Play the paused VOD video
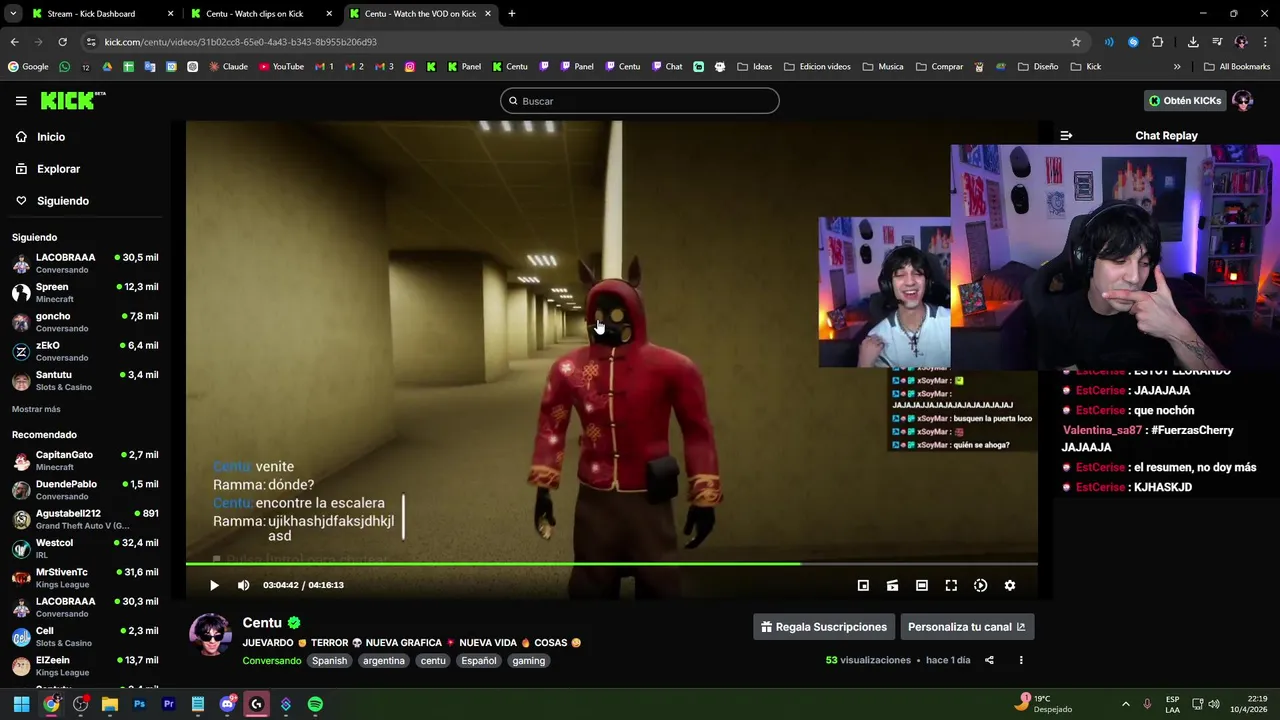Image resolution: width=1280 pixels, height=720 pixels. pos(214,585)
